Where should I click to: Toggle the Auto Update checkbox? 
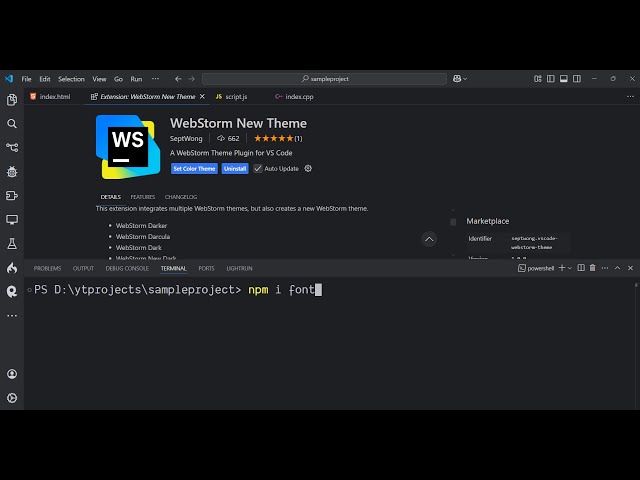[257, 169]
